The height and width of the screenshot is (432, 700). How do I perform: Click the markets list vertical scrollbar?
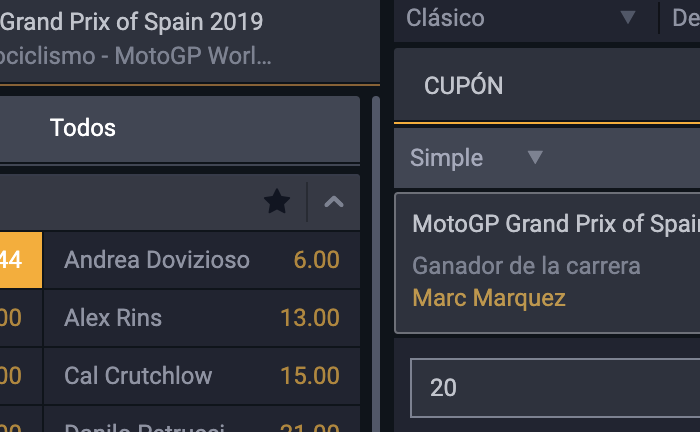[x=376, y=263]
